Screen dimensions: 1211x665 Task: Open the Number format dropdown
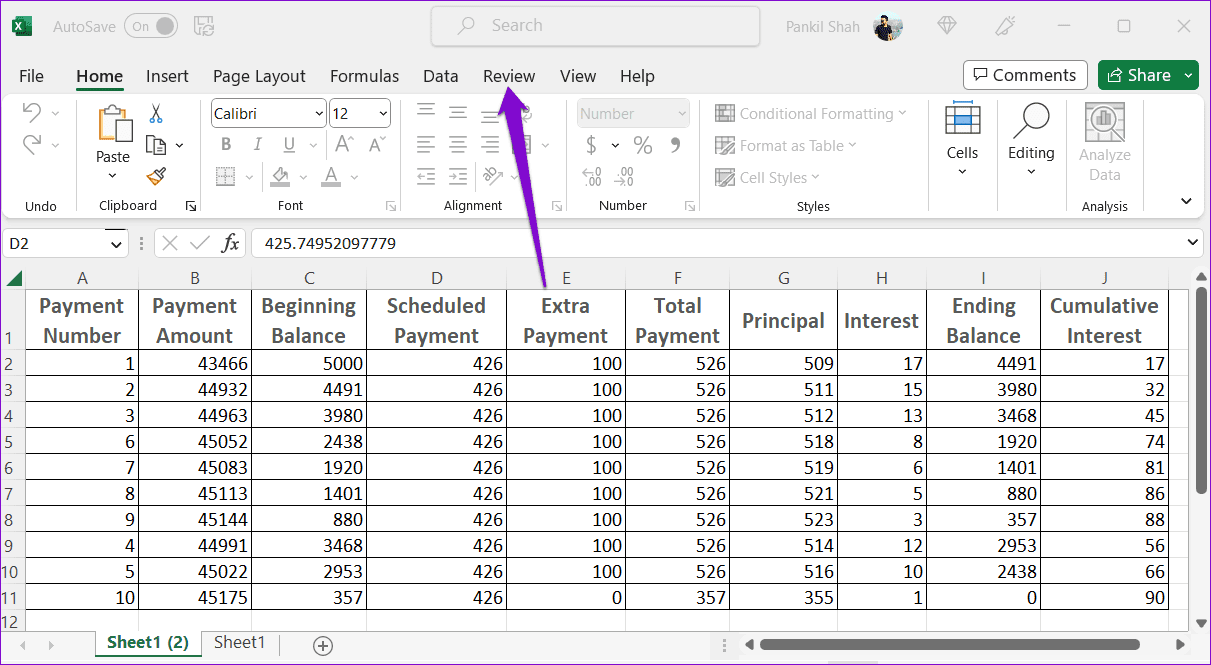tap(682, 114)
